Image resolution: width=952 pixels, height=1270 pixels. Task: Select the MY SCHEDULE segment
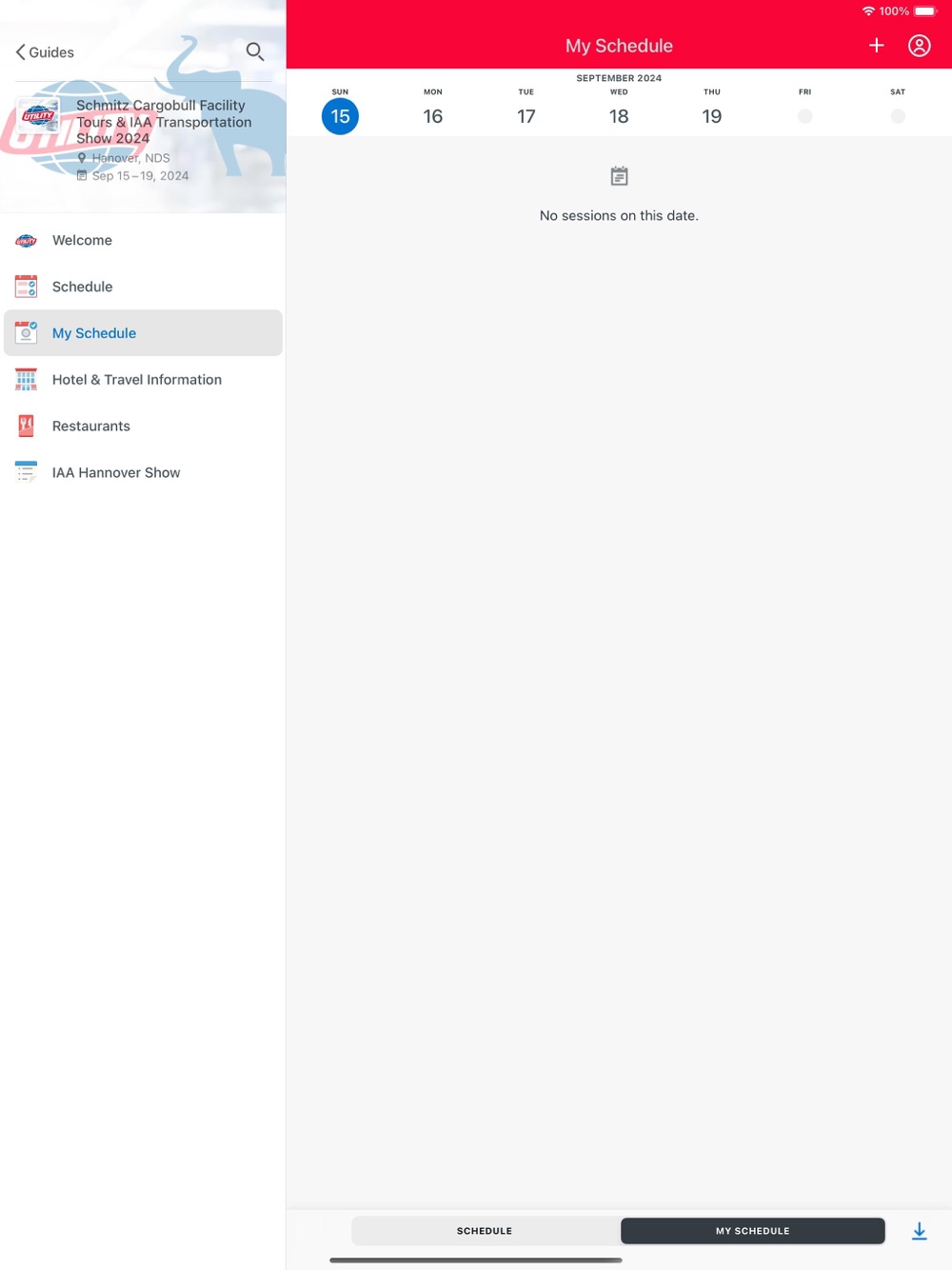[x=753, y=1231]
